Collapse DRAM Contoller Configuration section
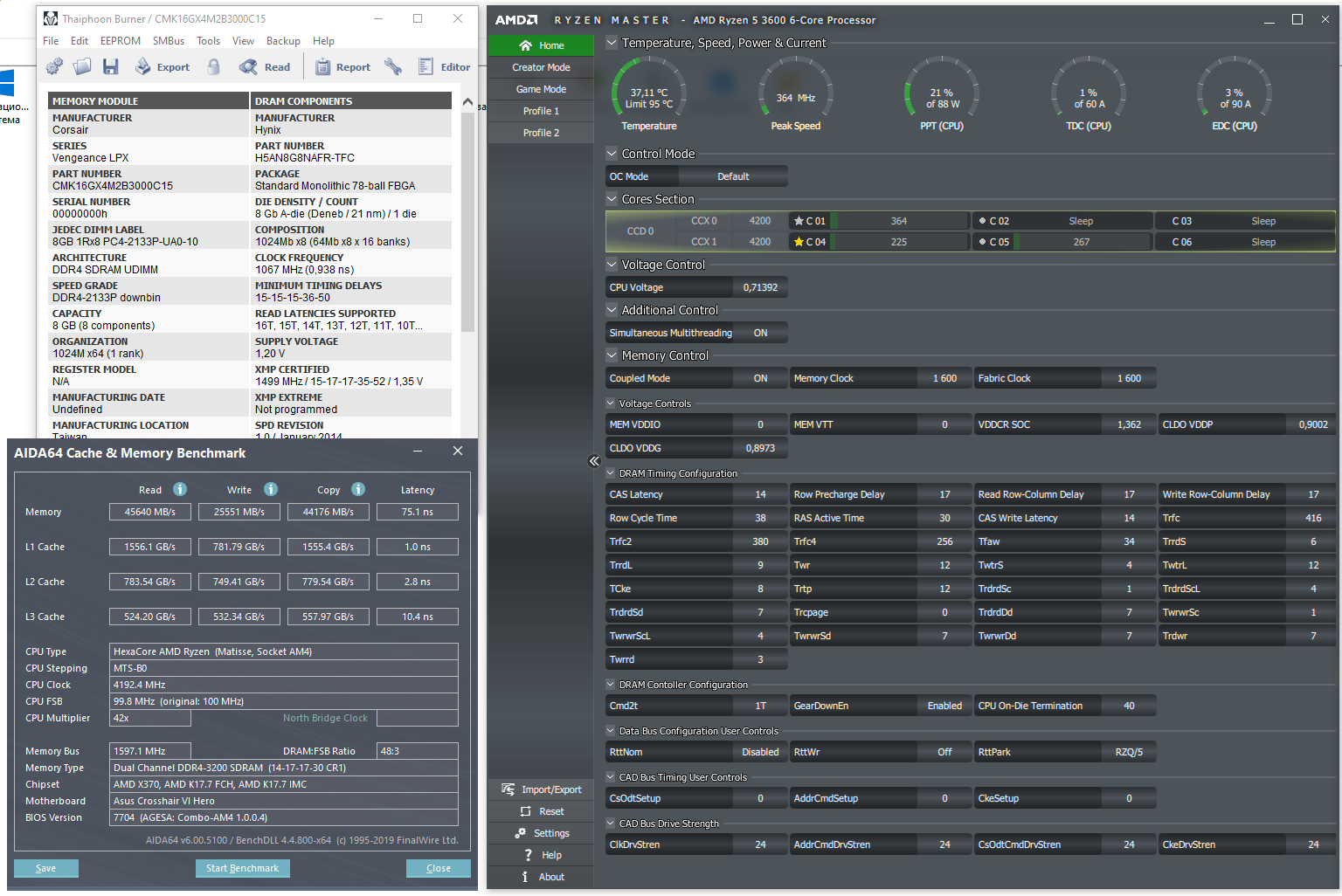The width and height of the screenshot is (1342, 896). (x=611, y=685)
